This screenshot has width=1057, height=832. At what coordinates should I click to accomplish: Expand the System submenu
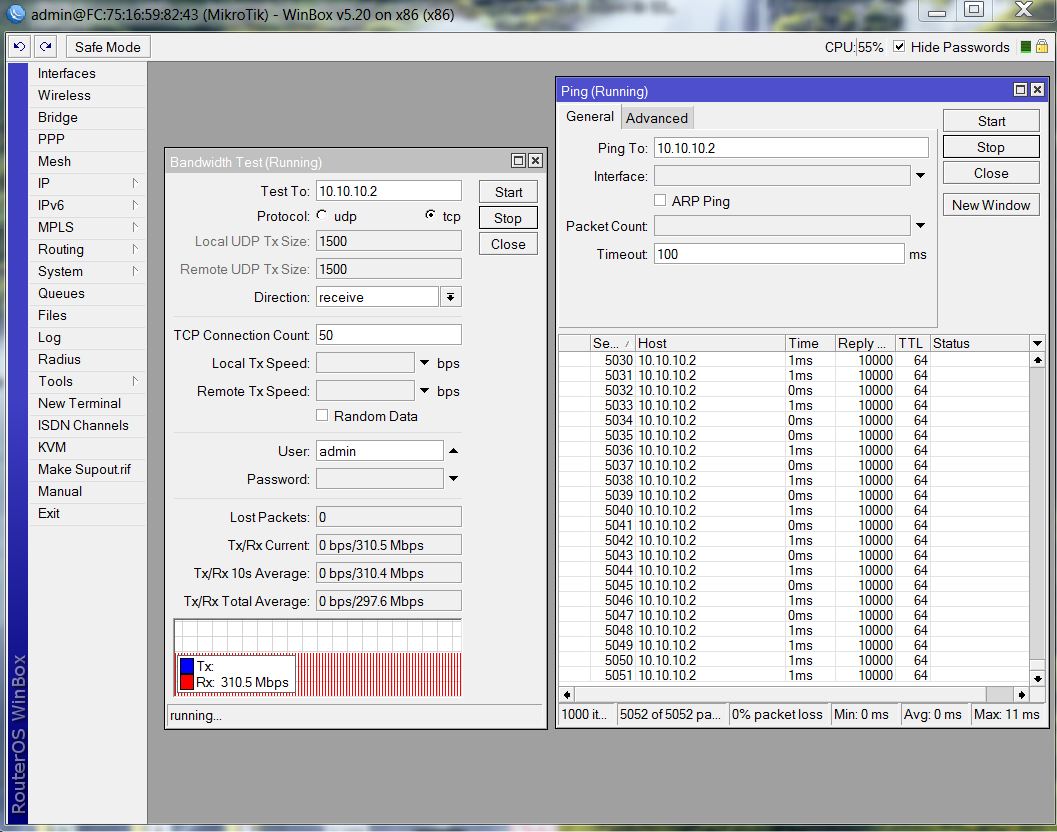click(x=135, y=271)
